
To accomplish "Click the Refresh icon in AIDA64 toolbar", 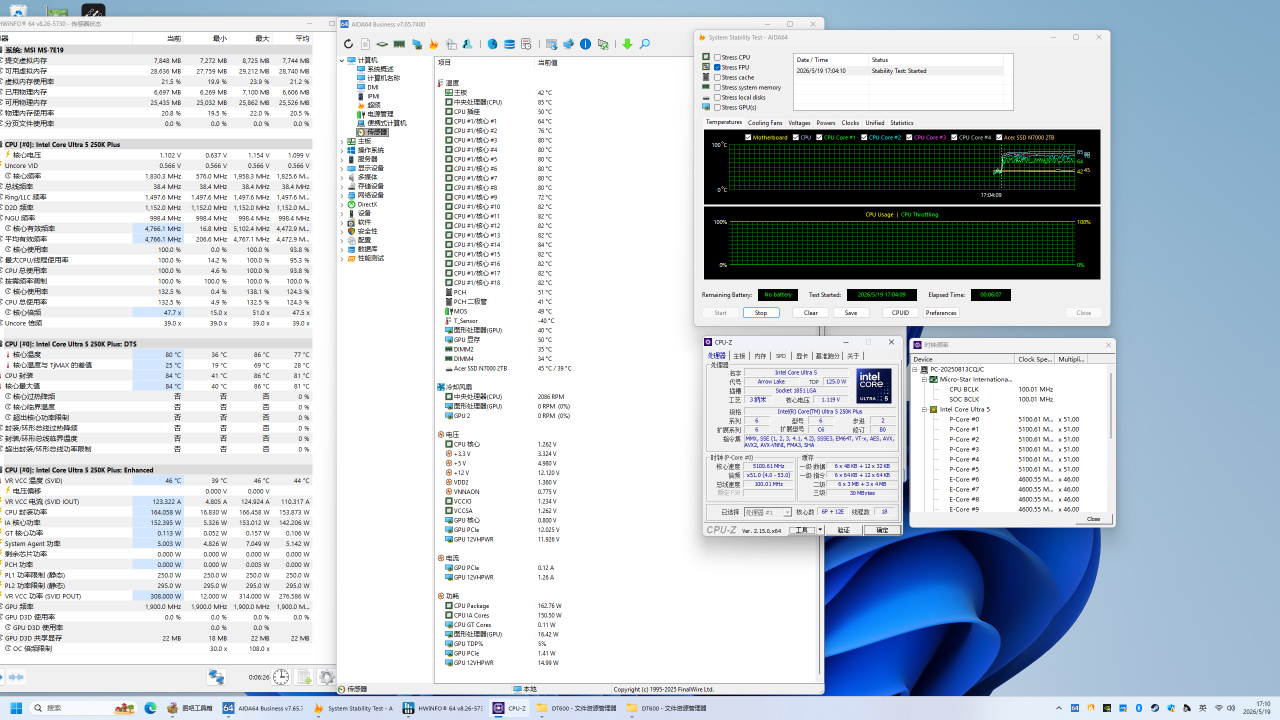I will tap(348, 44).
